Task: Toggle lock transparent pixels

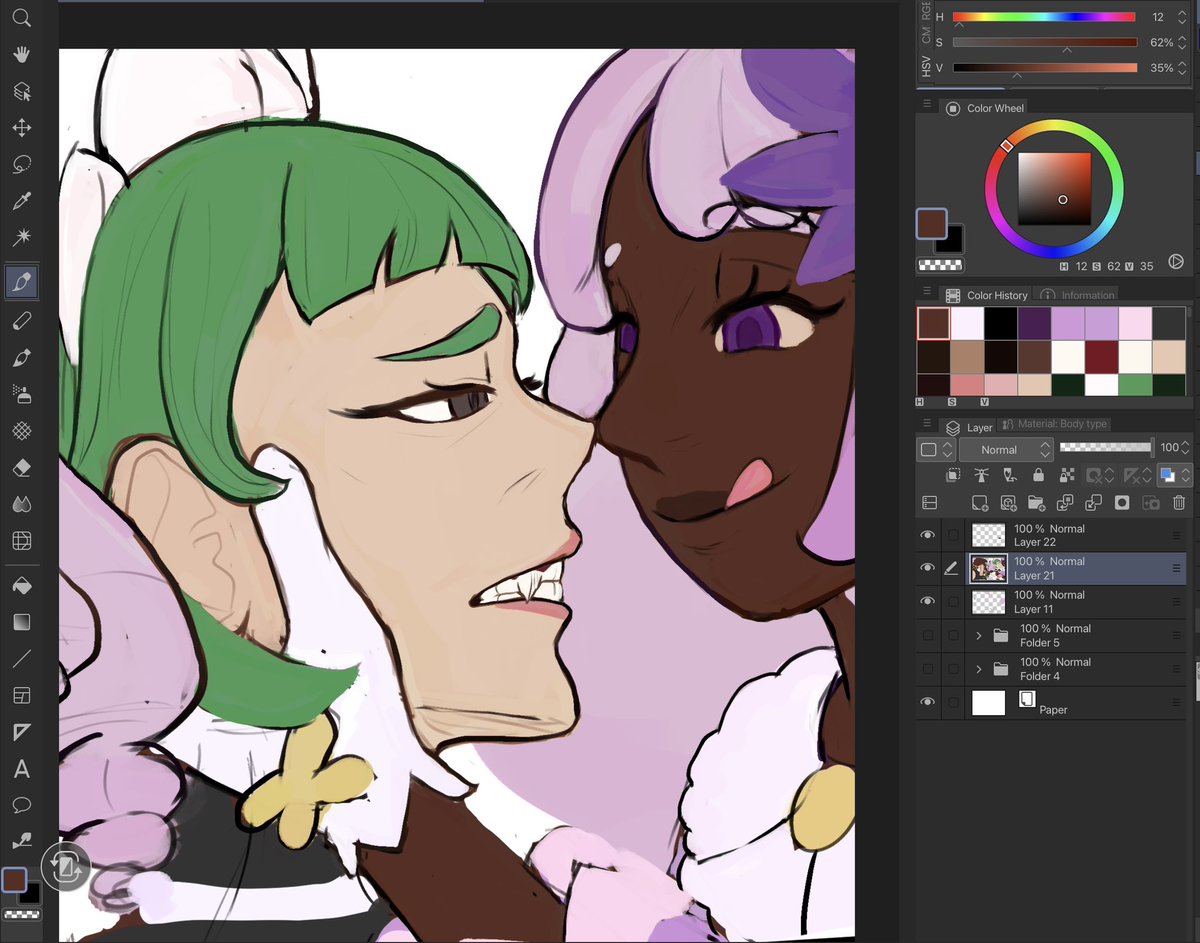Action: point(1066,476)
